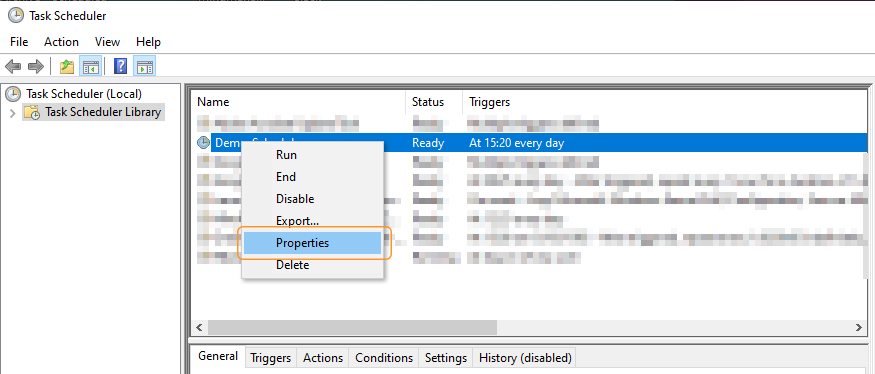Expand the Task Scheduler Library tree node
The height and width of the screenshot is (374, 875).
coord(12,113)
